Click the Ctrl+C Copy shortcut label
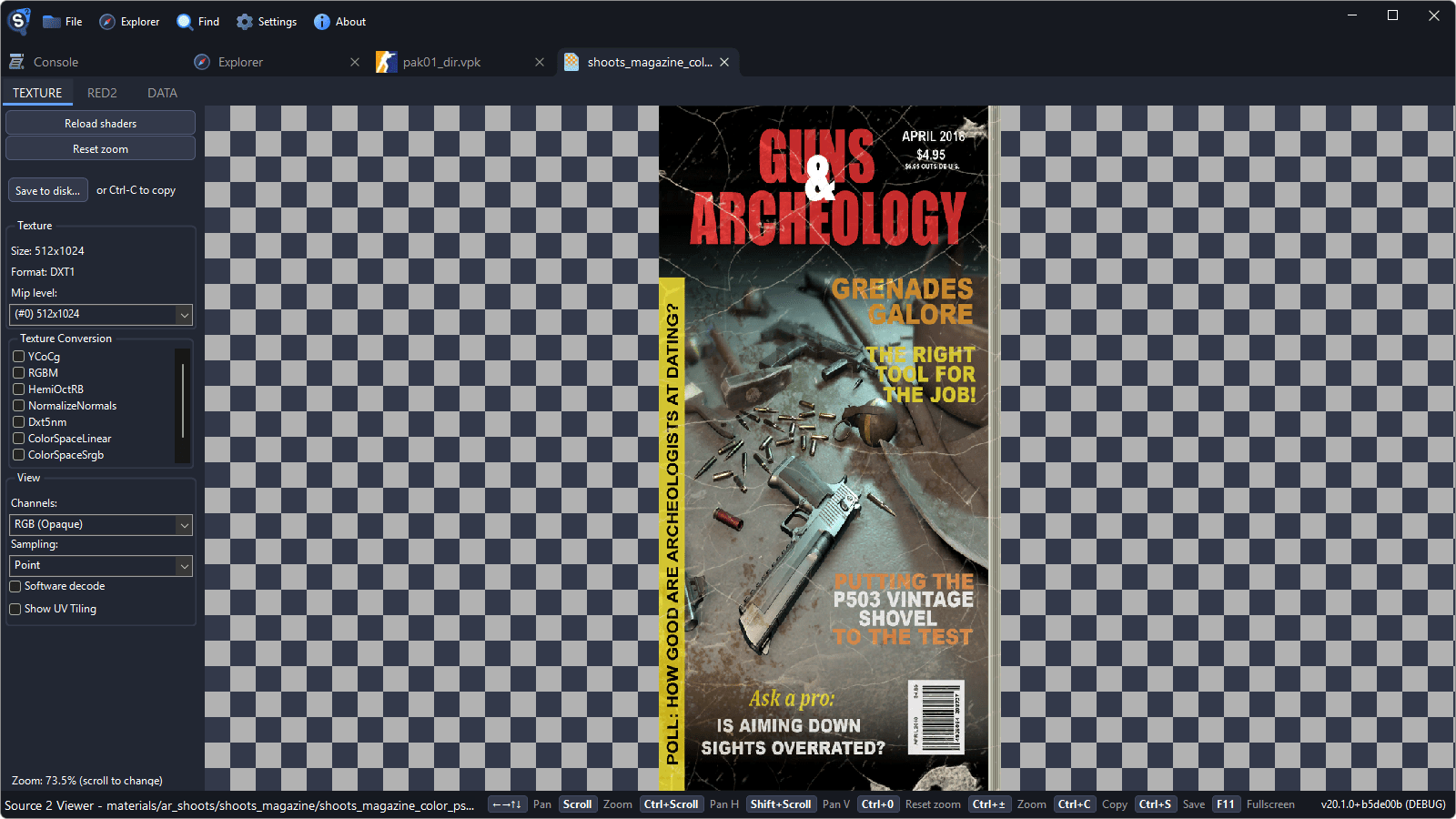 pyautogui.click(x=1074, y=804)
